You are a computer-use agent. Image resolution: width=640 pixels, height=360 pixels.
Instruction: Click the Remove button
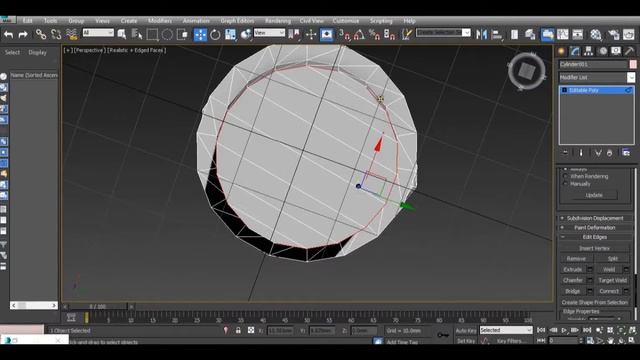576,258
